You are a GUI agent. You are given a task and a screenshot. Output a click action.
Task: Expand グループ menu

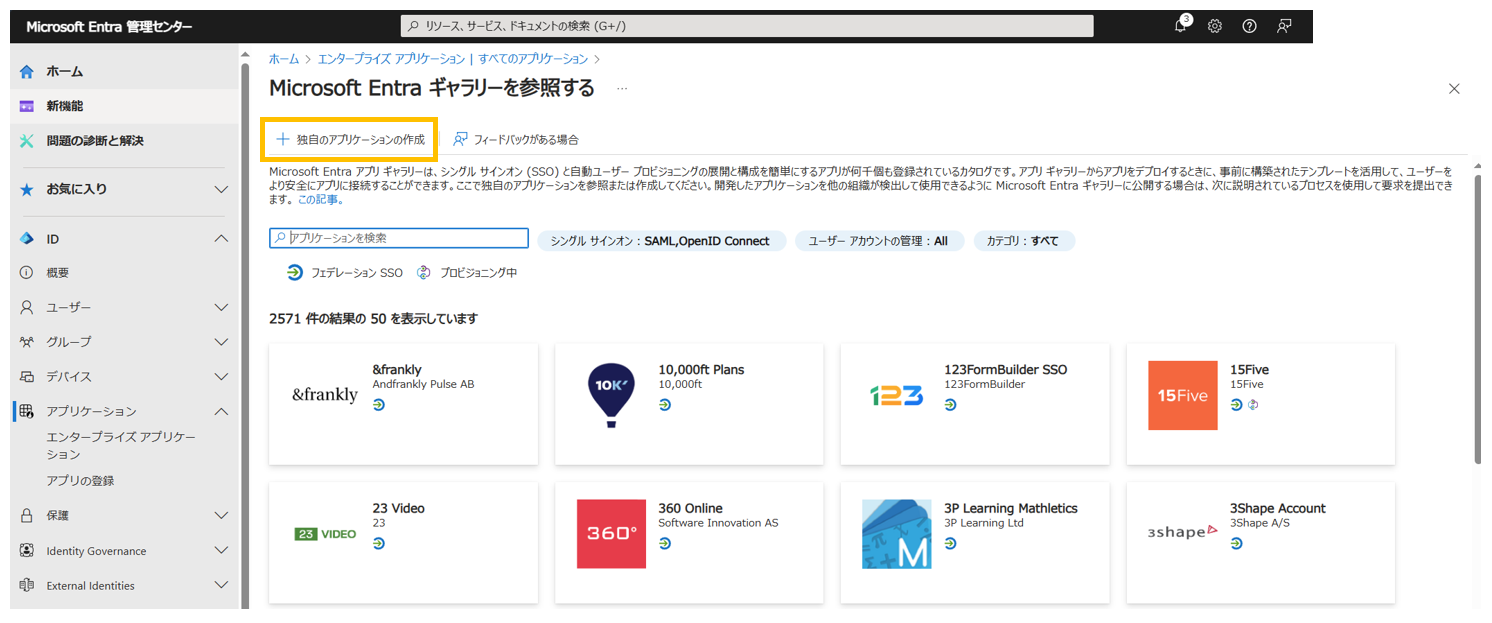221,342
